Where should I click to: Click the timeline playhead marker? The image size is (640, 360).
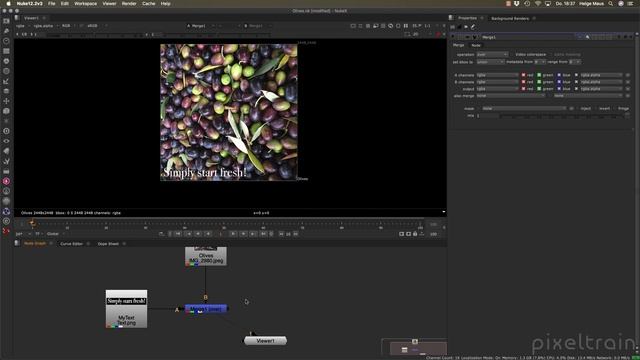tap(32, 223)
